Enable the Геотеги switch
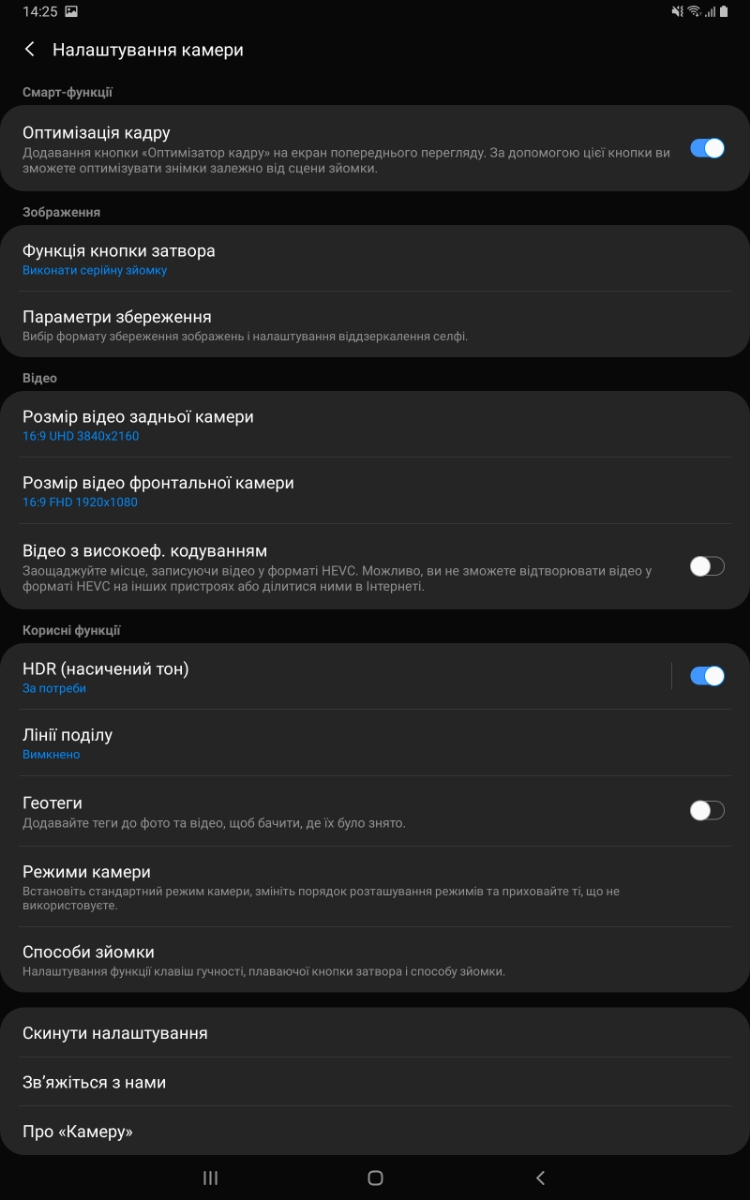Viewport: 750px width, 1200px height. [x=707, y=810]
